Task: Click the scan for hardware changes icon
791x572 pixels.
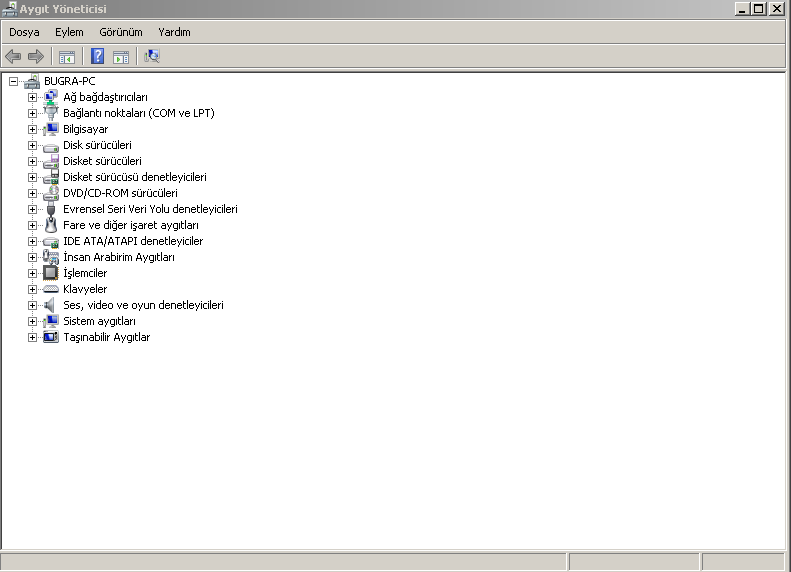Action: 152,56
